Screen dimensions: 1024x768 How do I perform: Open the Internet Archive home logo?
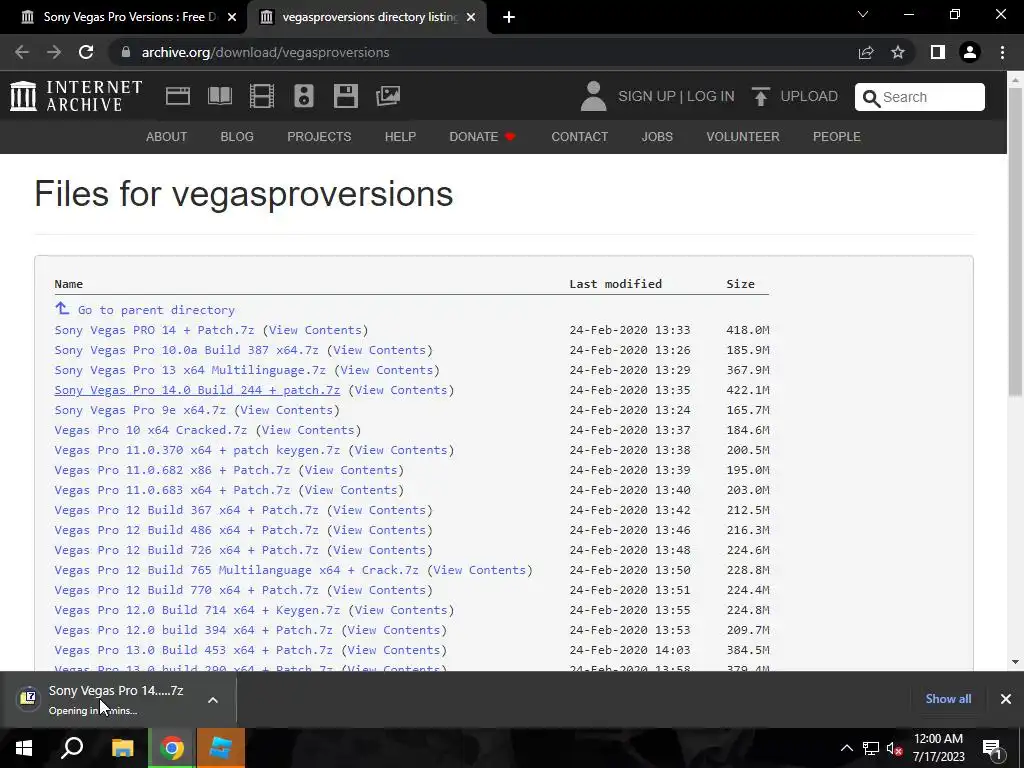[x=76, y=96]
